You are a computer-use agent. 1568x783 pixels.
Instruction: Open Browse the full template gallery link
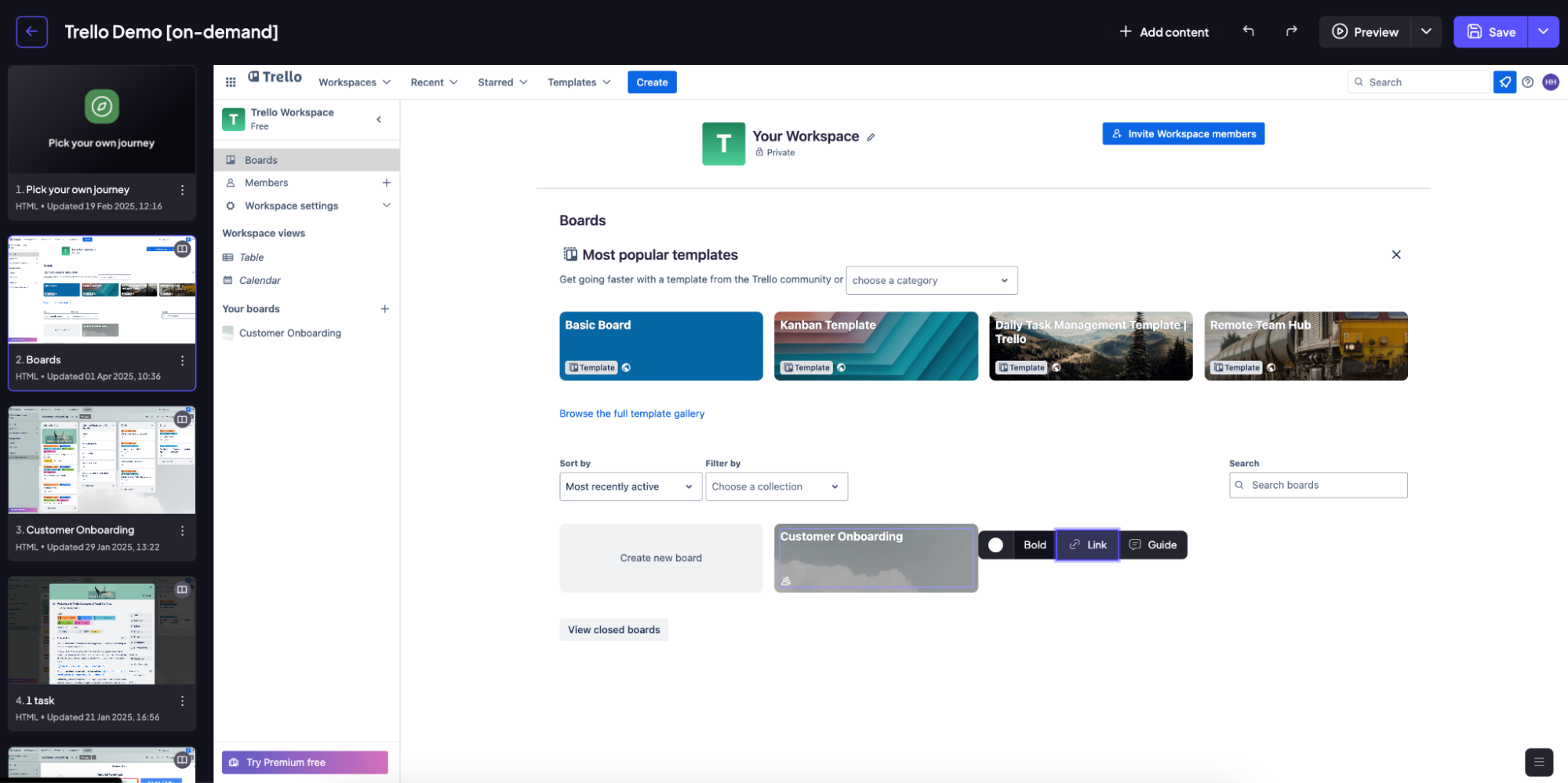coord(631,413)
